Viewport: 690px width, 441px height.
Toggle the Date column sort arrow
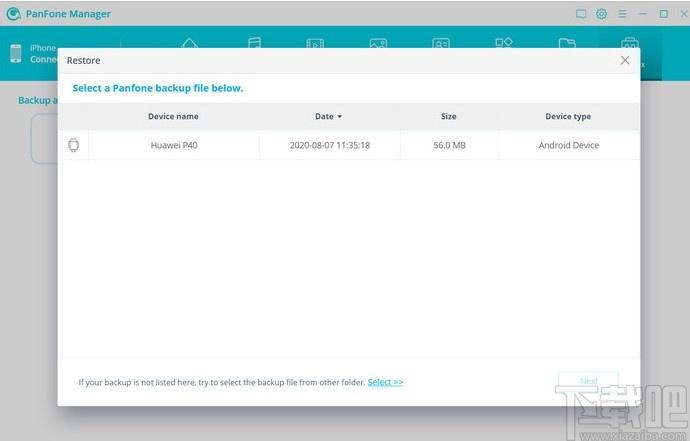pyautogui.click(x=339, y=117)
